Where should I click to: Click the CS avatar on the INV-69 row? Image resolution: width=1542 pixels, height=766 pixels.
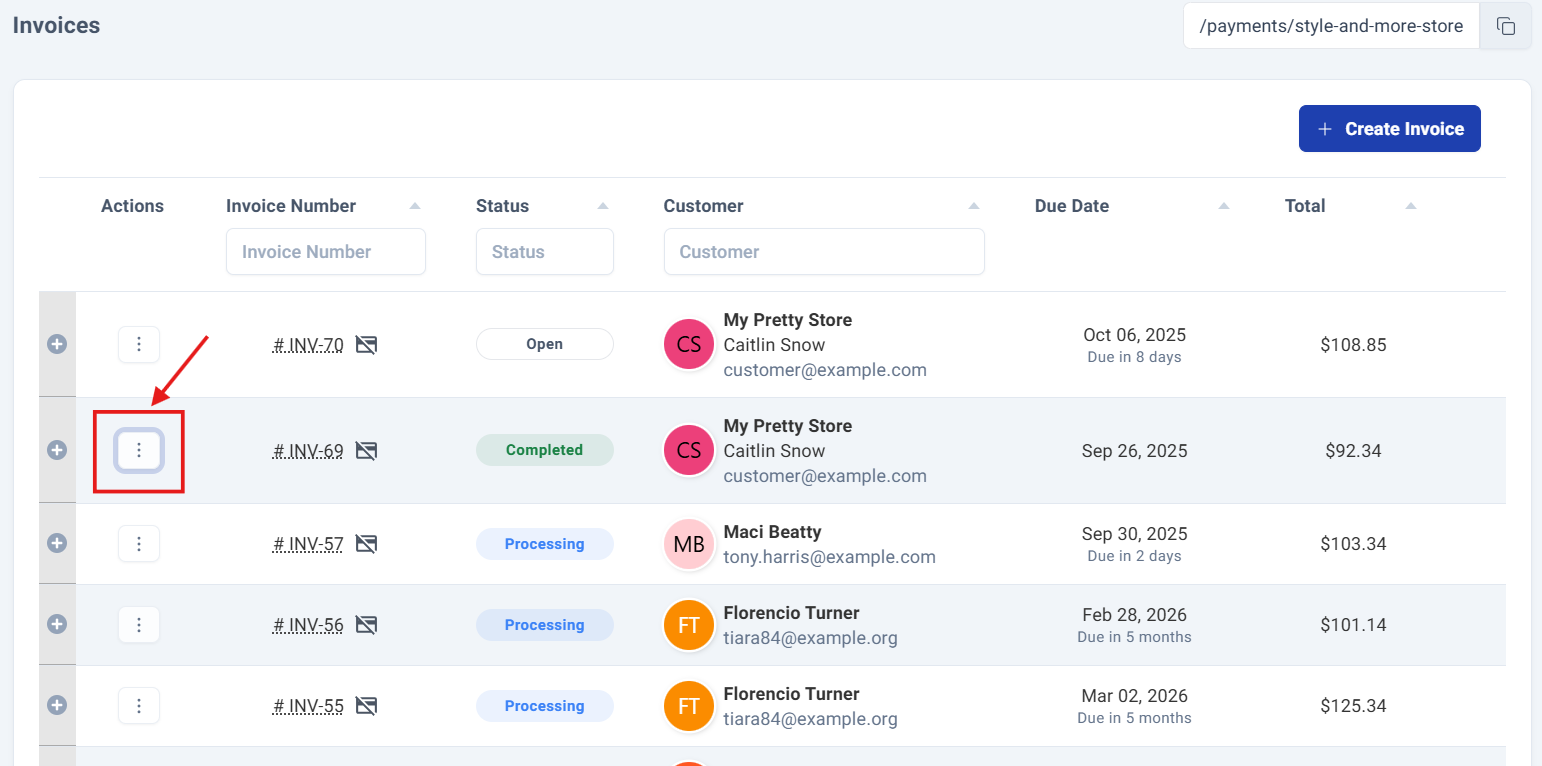tap(689, 451)
